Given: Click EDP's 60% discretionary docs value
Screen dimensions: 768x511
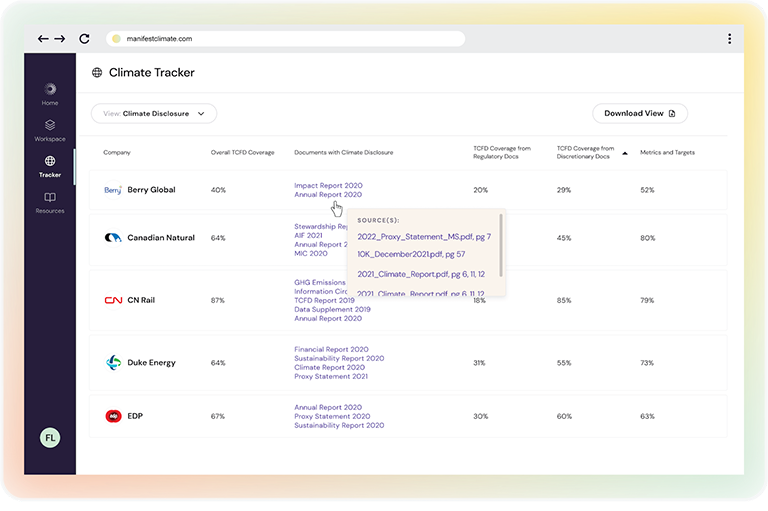Looking at the screenshot, I should tap(564, 416).
